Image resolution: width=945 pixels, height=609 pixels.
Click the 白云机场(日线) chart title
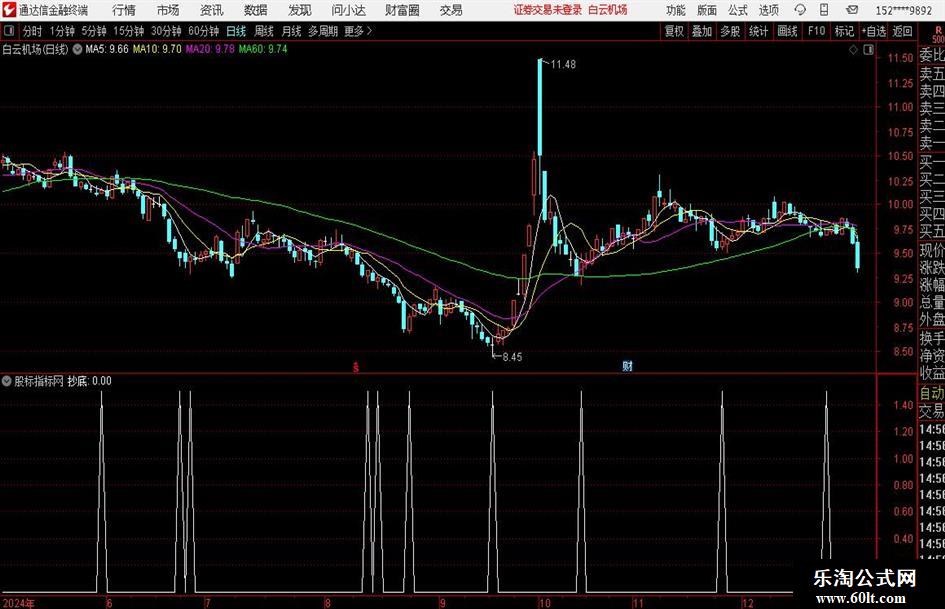tap(35, 49)
